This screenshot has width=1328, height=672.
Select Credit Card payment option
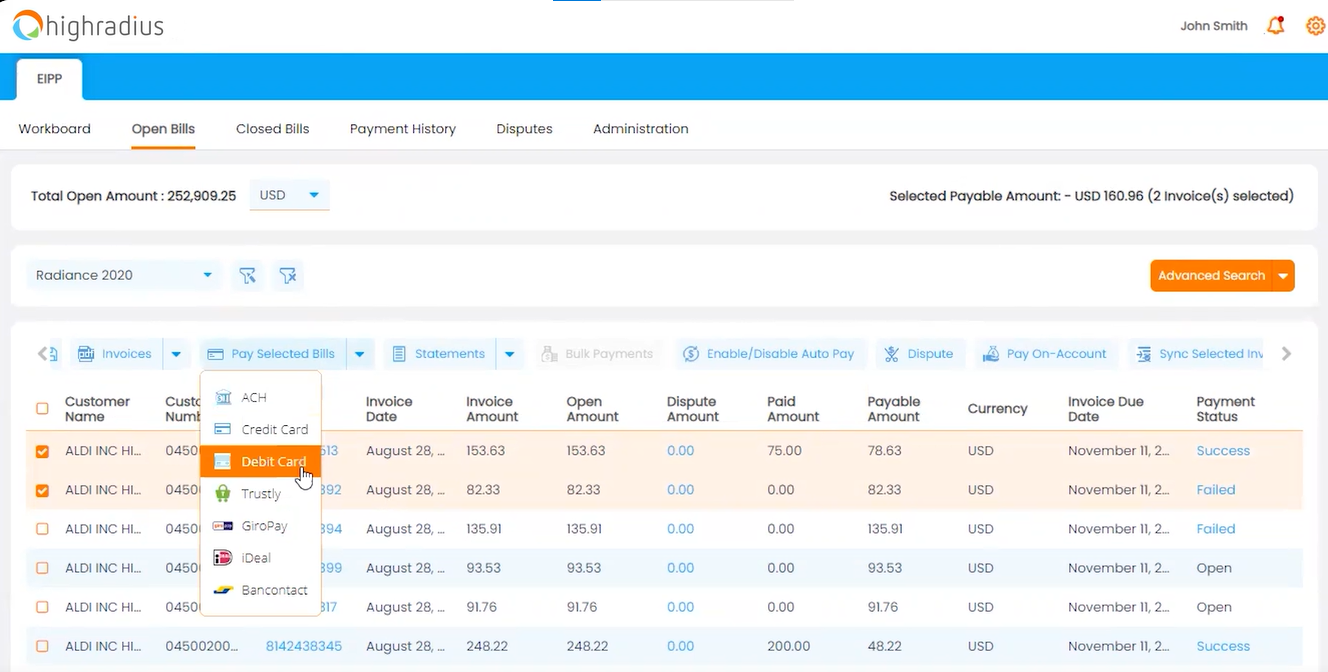260,429
